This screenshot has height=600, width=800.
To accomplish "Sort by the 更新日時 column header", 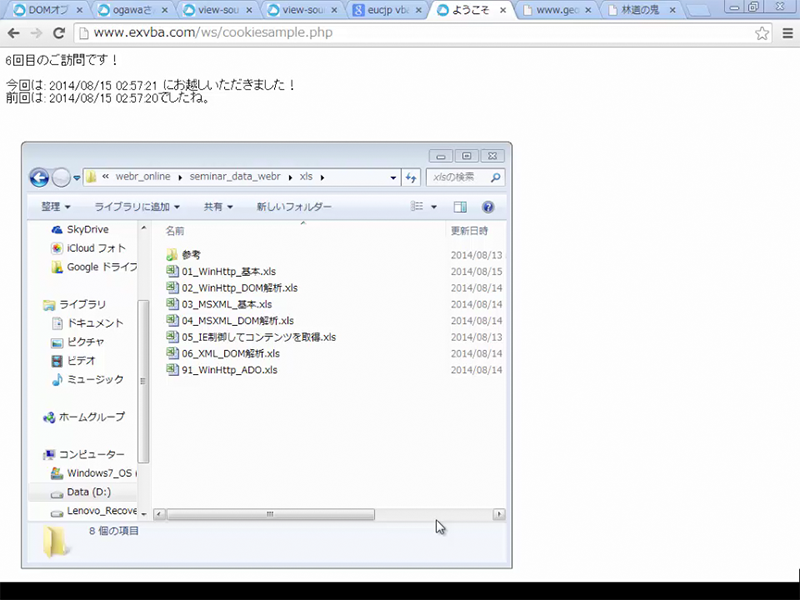I will pos(469,230).
